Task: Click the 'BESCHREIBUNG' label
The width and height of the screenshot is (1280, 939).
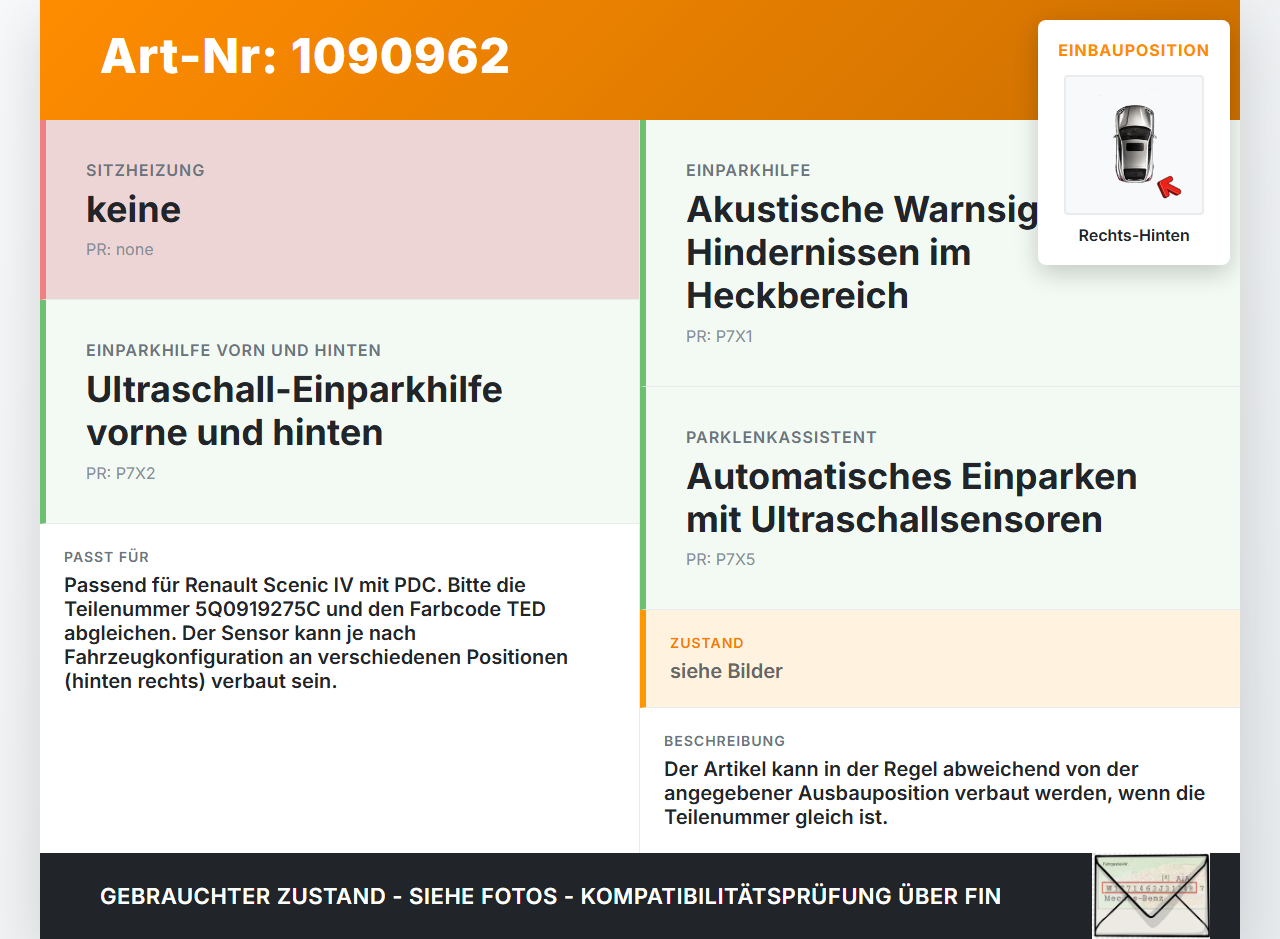Action: pos(725,741)
